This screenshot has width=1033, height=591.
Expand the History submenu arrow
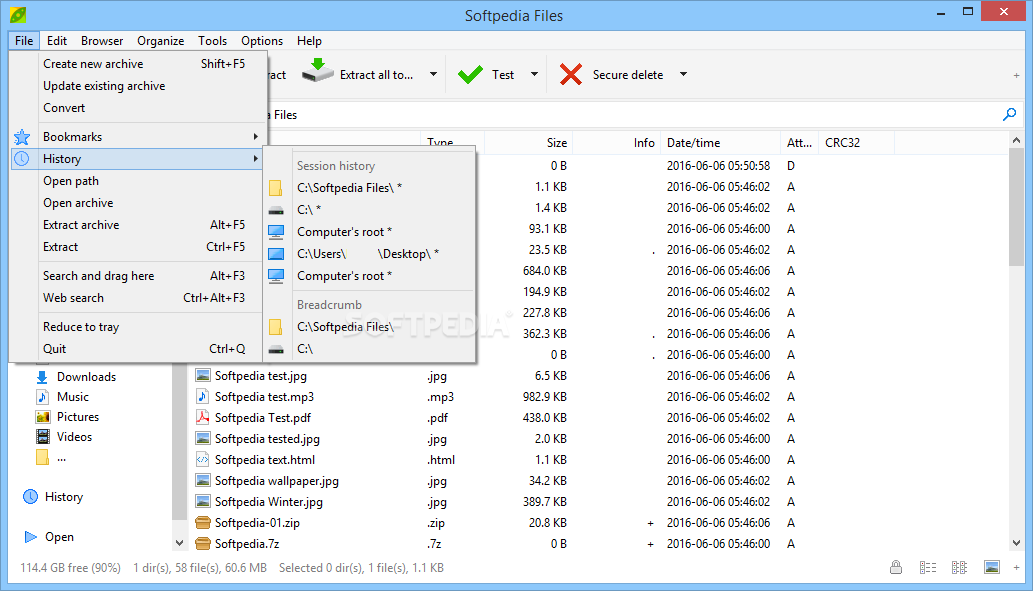point(256,159)
